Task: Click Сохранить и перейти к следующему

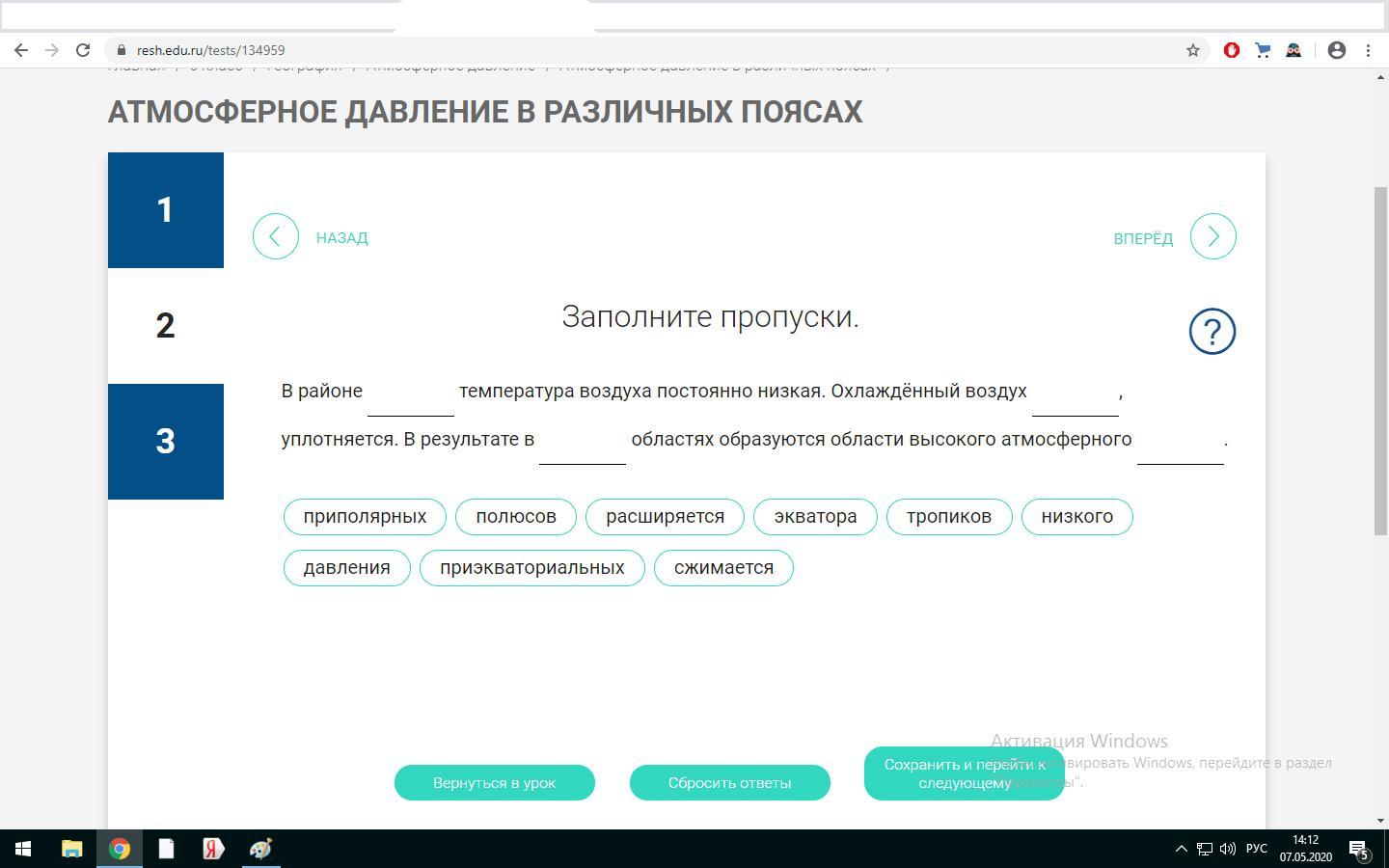Action: point(965,773)
